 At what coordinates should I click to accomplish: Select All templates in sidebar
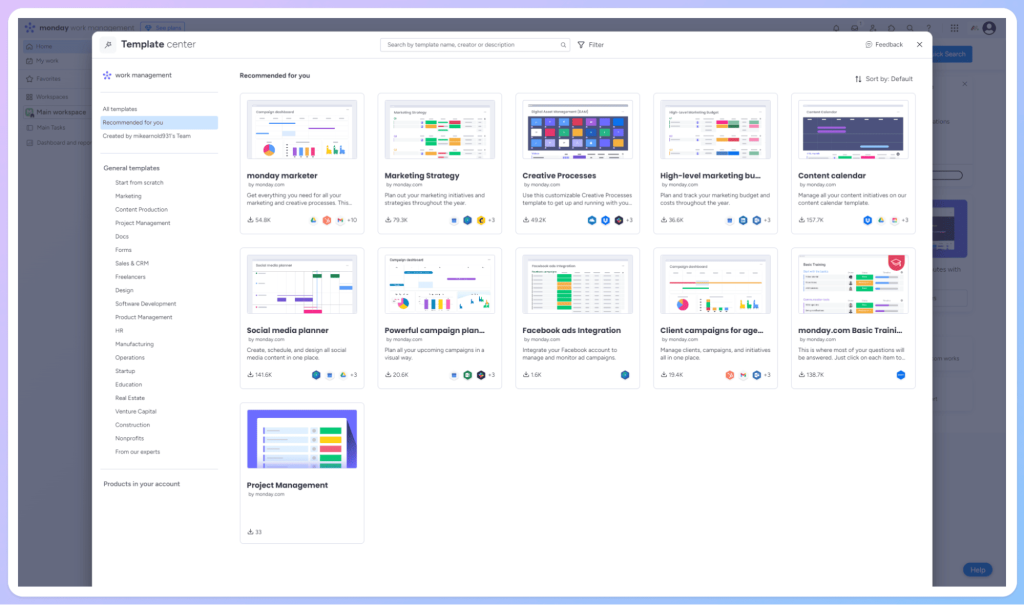[x=120, y=109]
